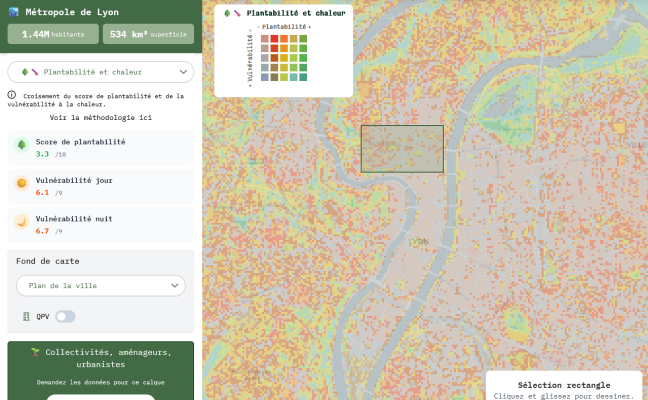Click the tree icon for Score de plantabilité
The height and width of the screenshot is (400, 648).
coord(21,146)
